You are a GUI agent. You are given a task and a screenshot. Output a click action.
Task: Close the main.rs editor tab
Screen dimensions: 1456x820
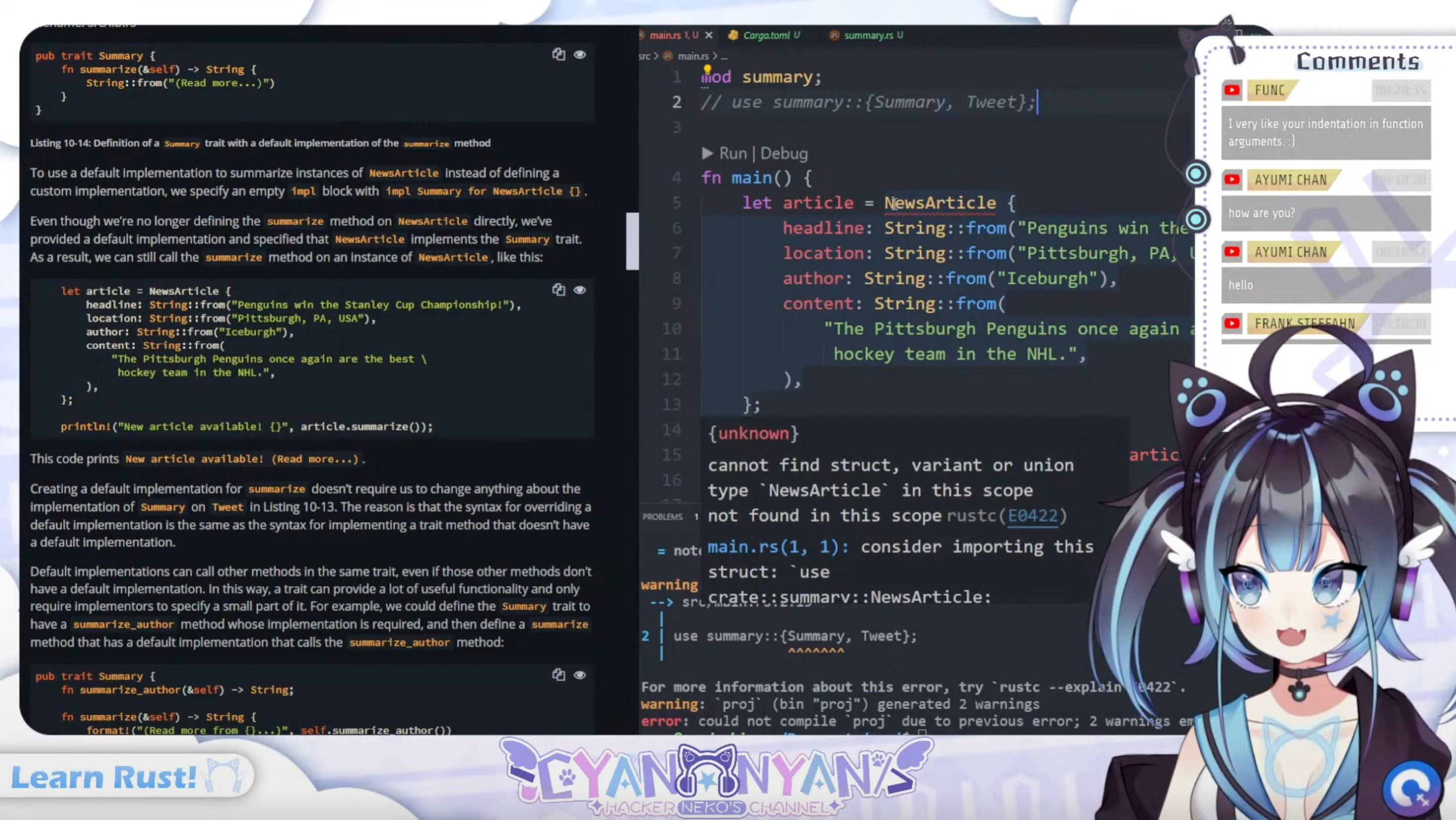pos(709,35)
